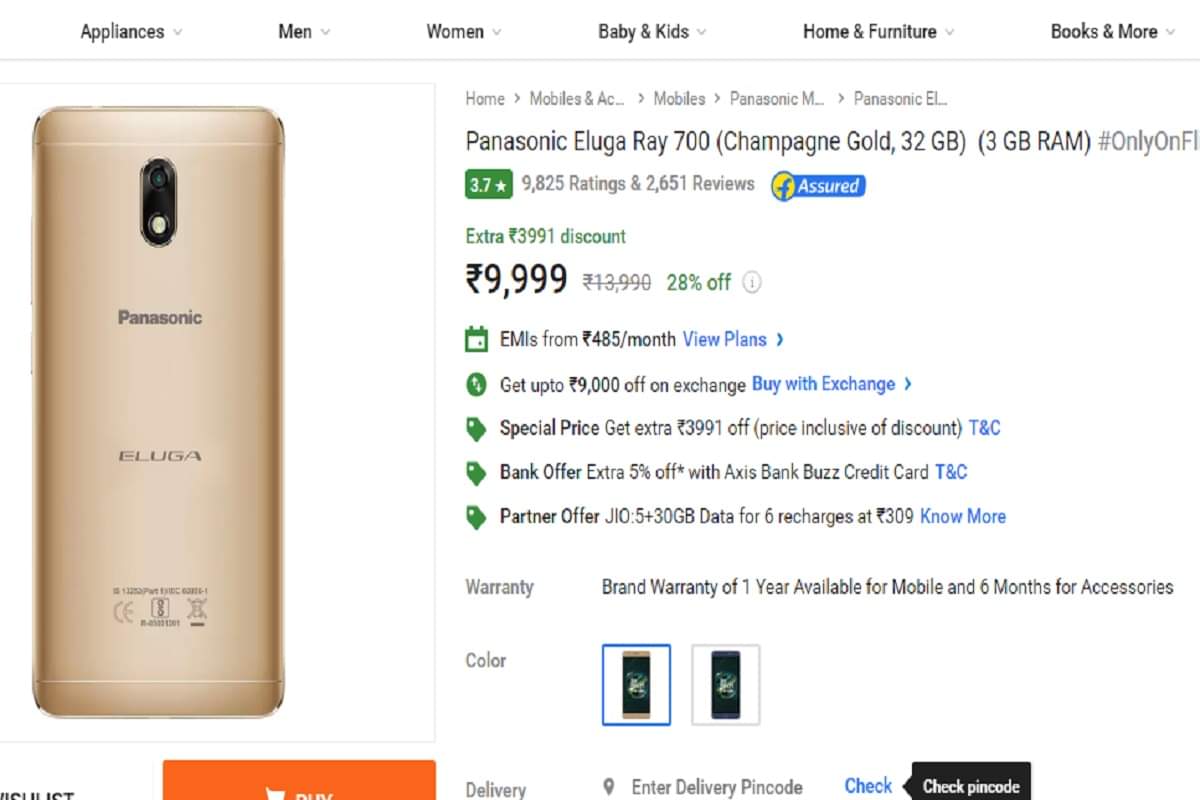Click the Partner Offer tag icon
The image size is (1200, 800).
pos(476,516)
